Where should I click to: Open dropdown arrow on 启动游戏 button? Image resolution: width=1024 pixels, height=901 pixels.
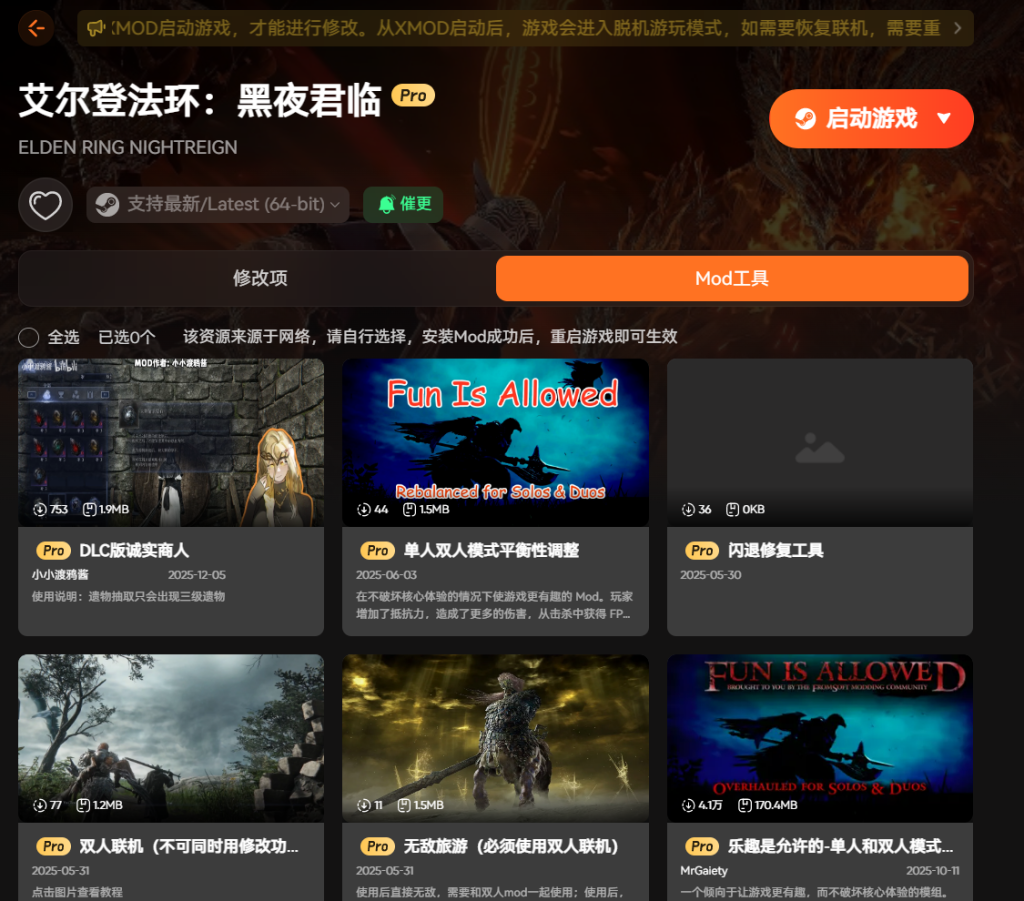(944, 119)
